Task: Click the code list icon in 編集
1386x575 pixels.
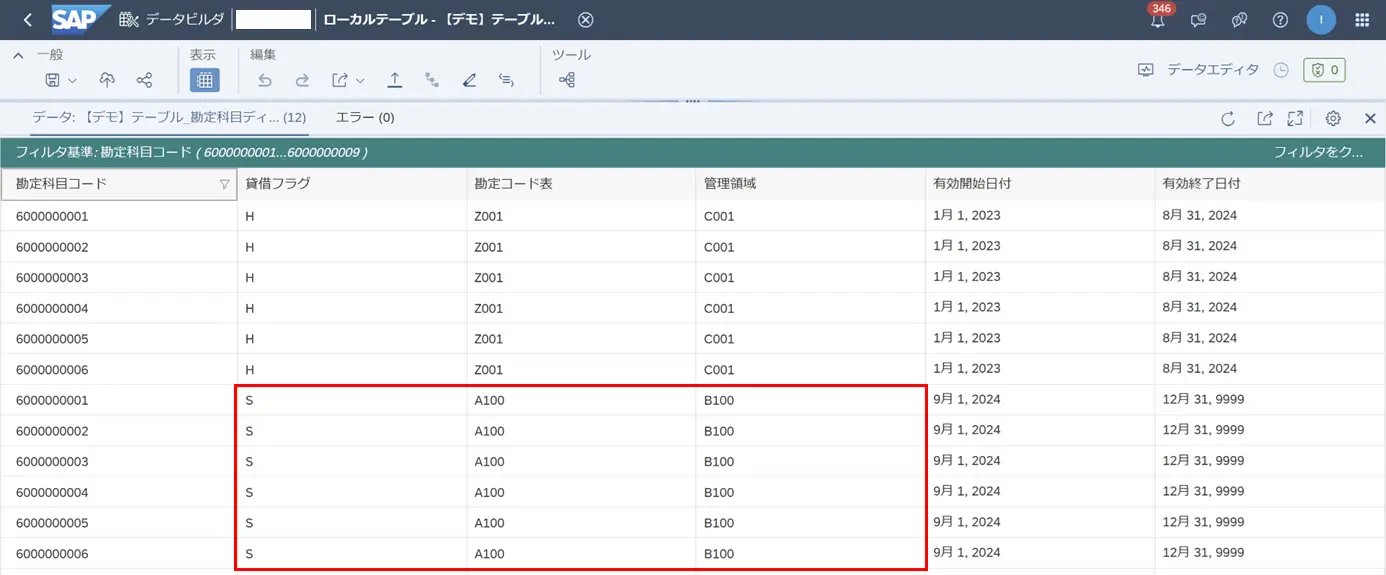Action: (507, 80)
